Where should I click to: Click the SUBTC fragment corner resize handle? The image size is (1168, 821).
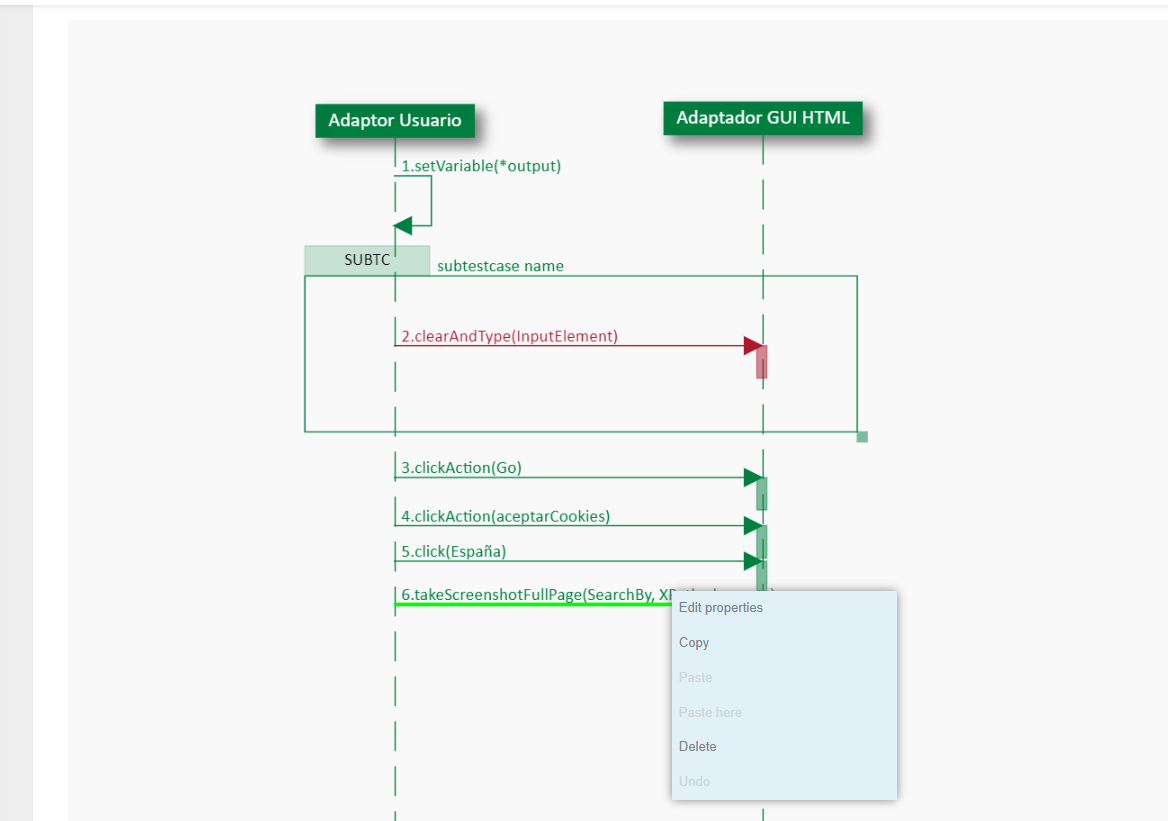click(862, 437)
